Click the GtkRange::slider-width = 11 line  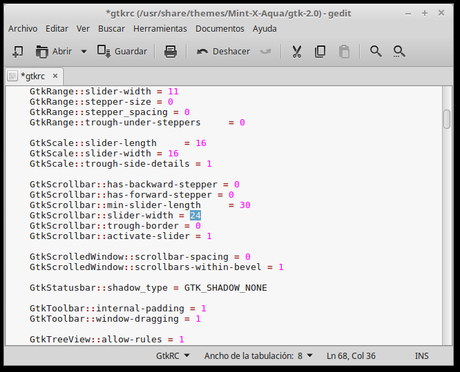104,92
